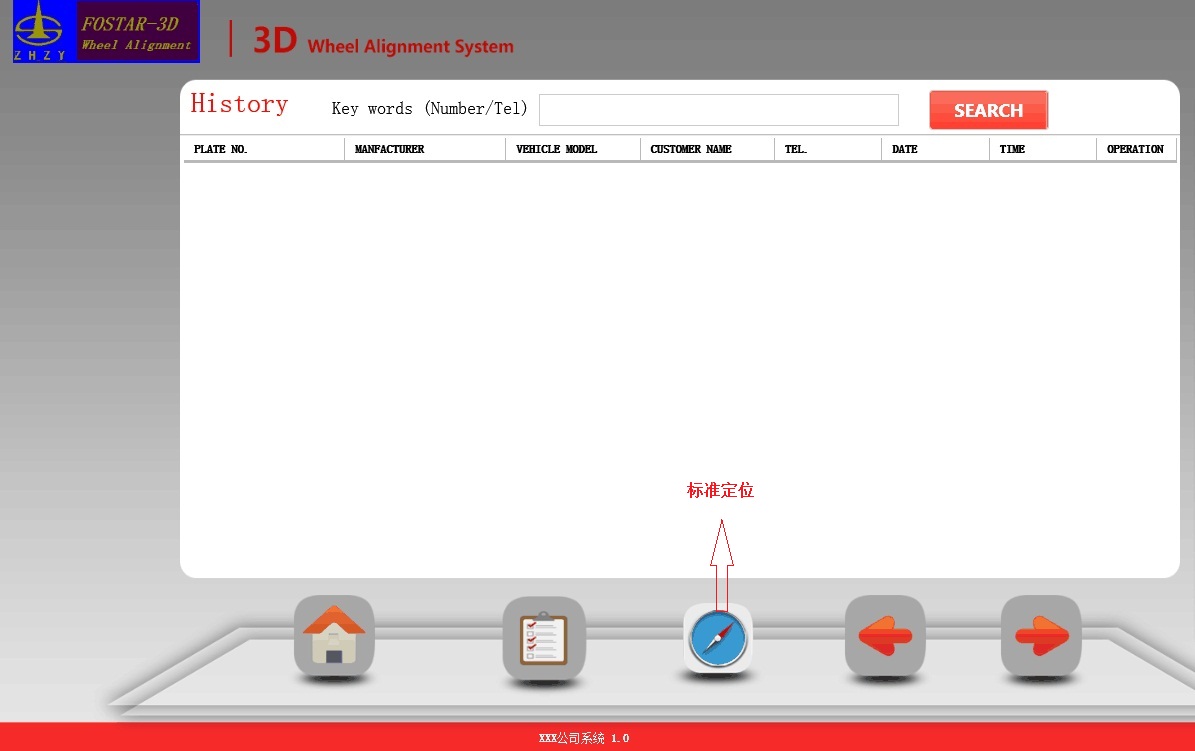Sort records by DATE column

point(904,149)
